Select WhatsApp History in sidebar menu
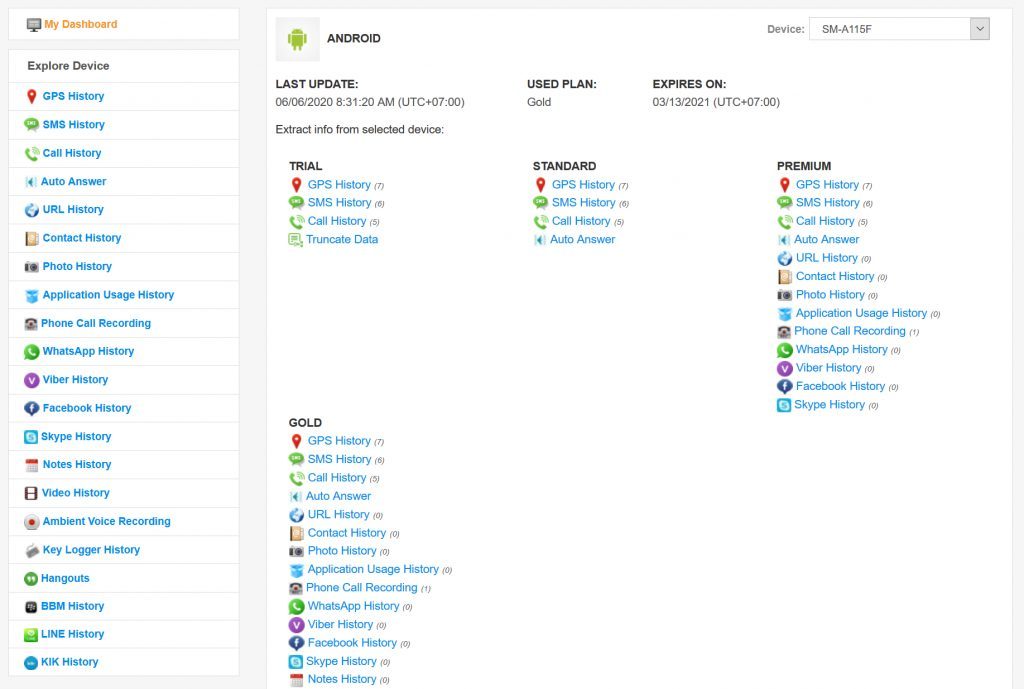 click(88, 351)
